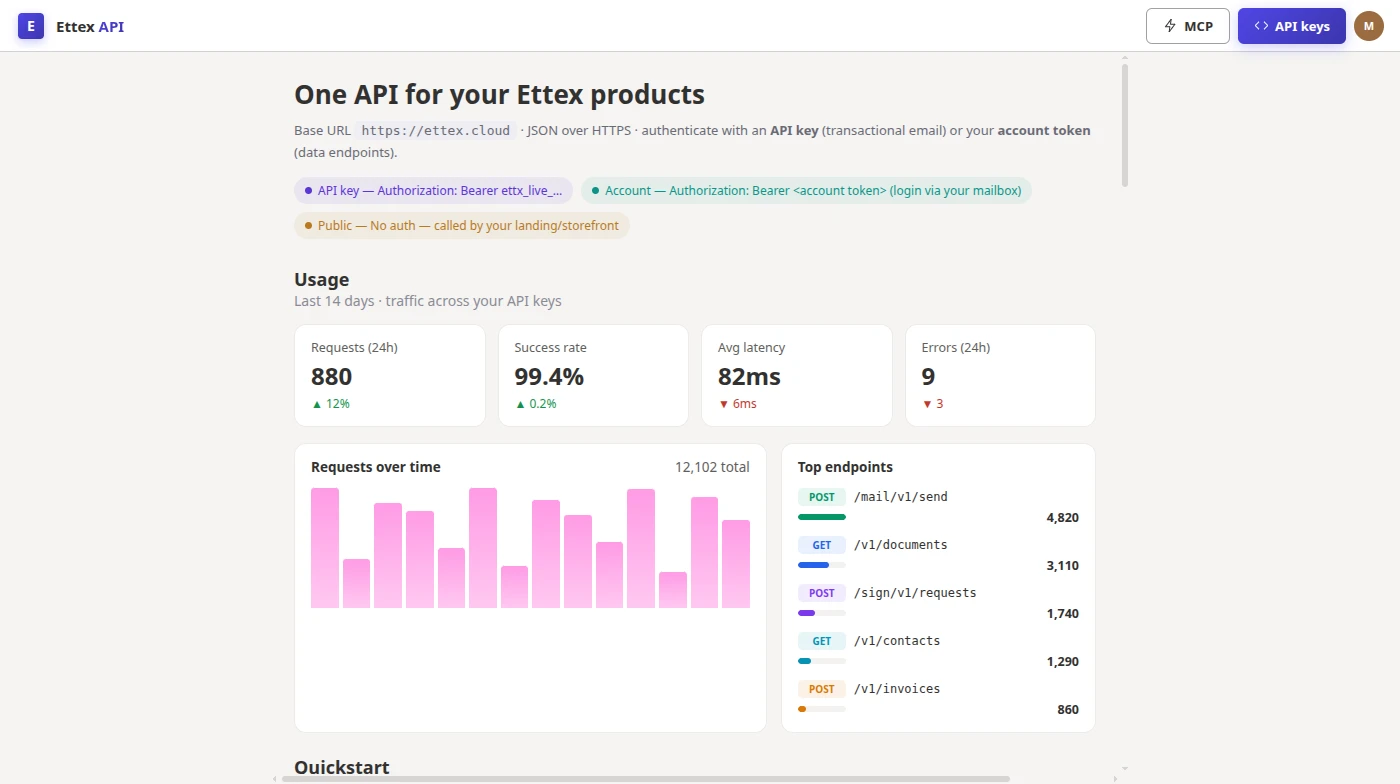Click the Errors (24h) card
The width and height of the screenshot is (1400, 784).
click(x=1000, y=375)
